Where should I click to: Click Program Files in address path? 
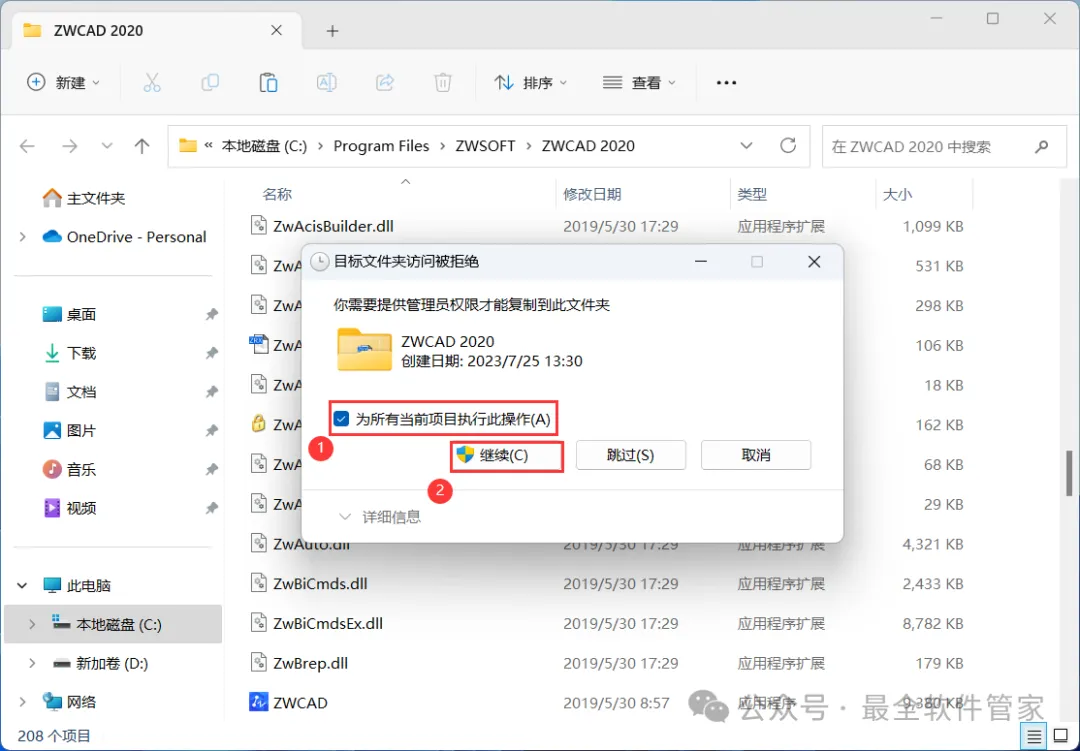tap(381, 146)
